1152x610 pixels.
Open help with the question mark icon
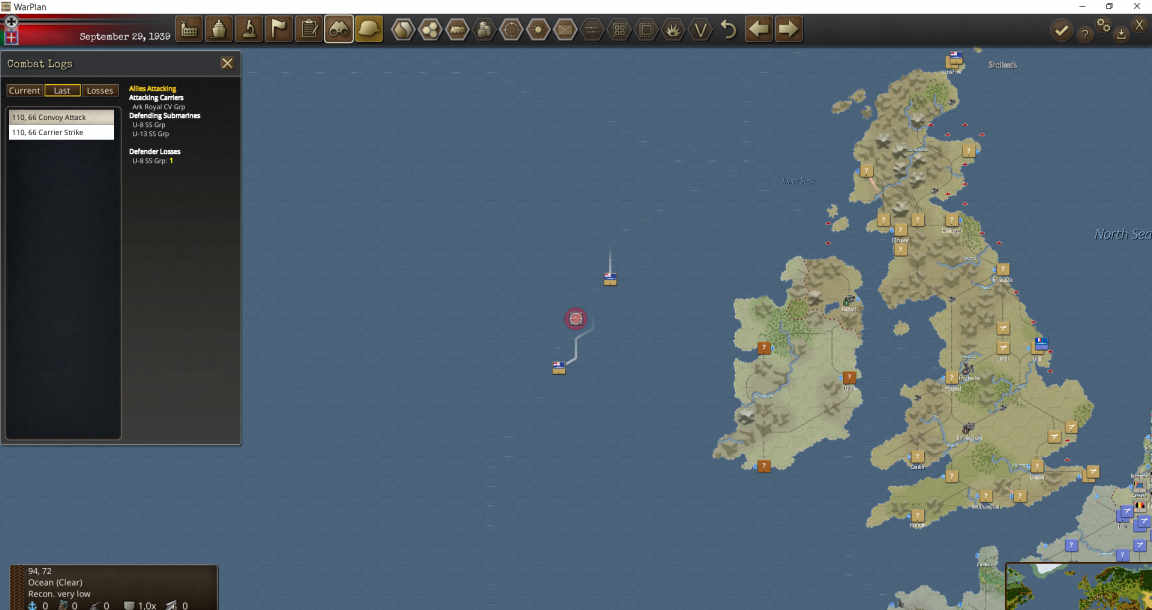[1084, 34]
